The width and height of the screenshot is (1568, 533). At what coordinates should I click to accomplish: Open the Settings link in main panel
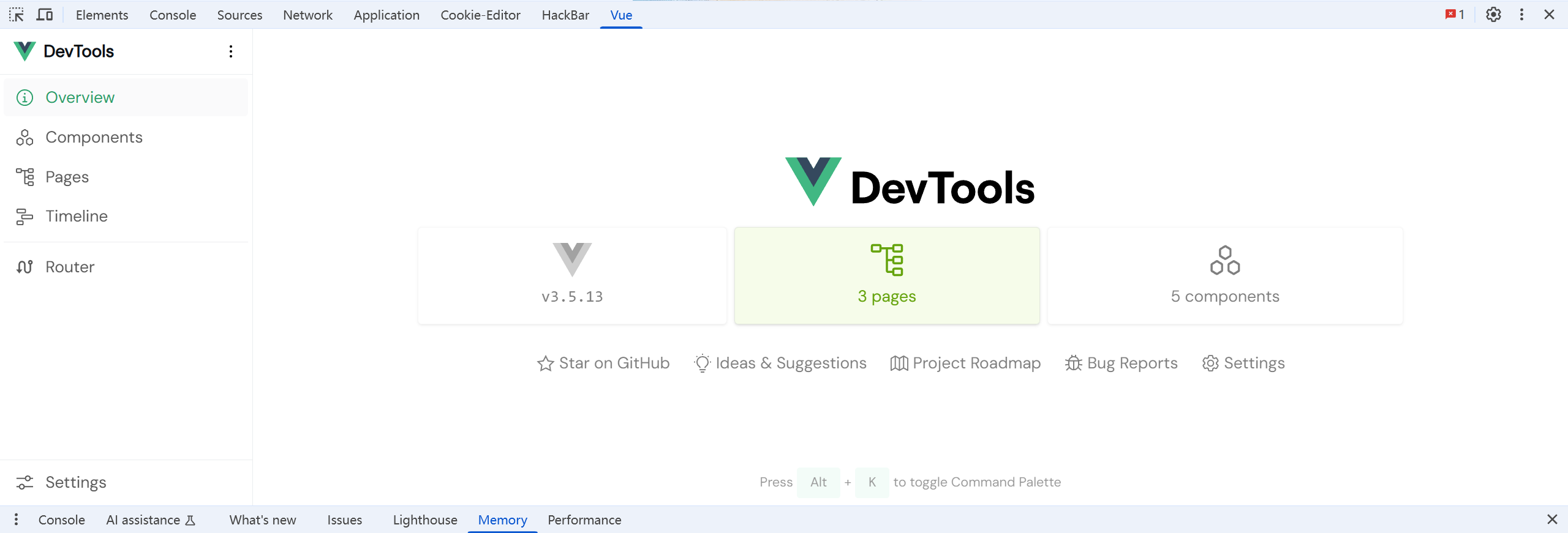[1243, 363]
